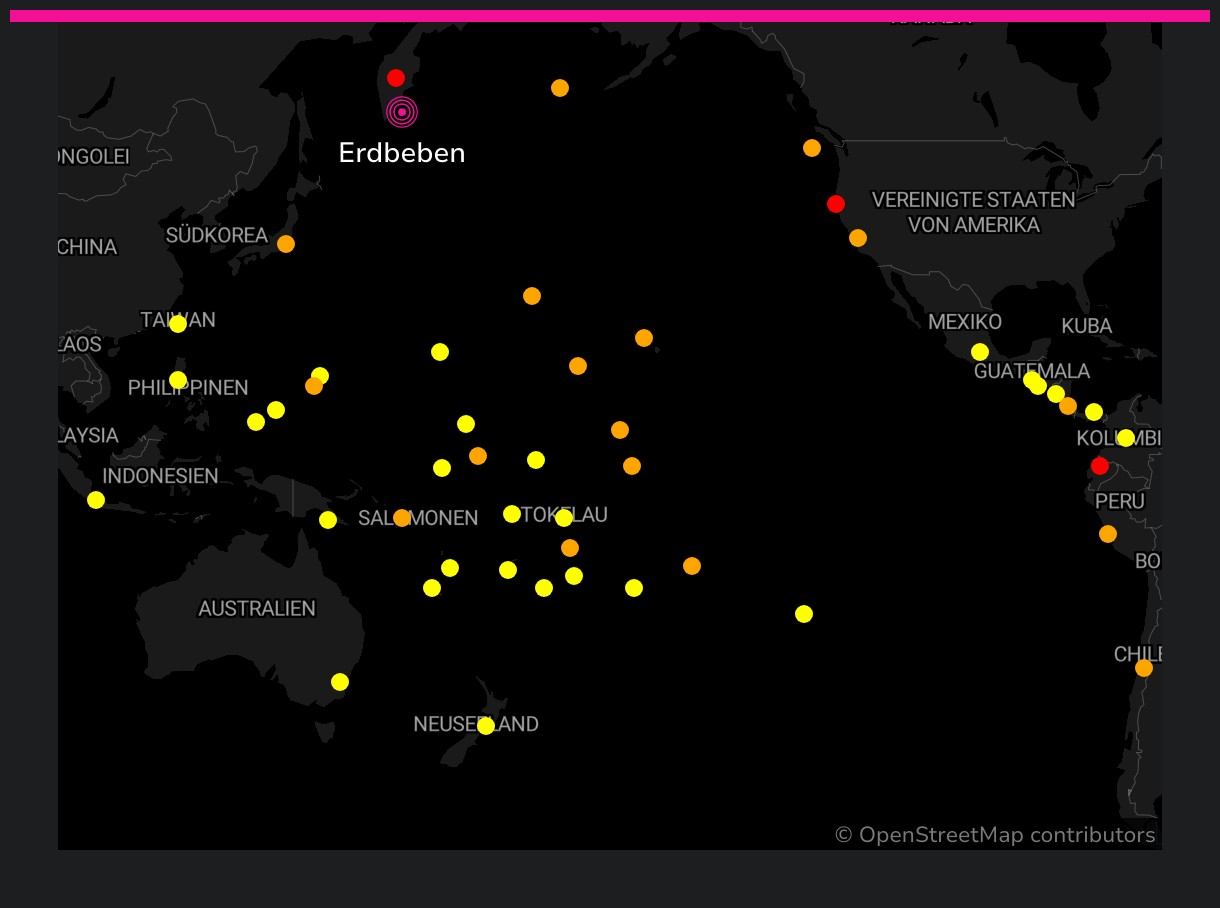1220x908 pixels.
Task: Click the orange marker east of Südkorea
Action: 286,244
